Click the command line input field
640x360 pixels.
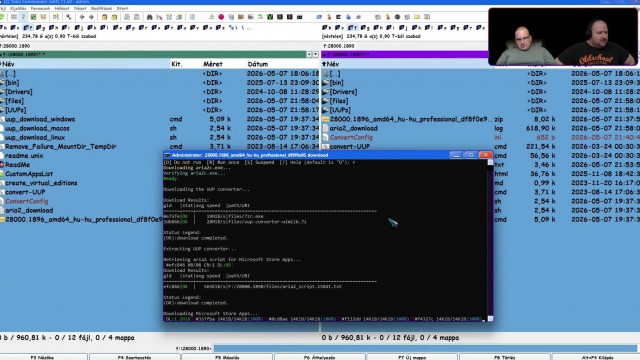pyautogui.click(x=426, y=348)
